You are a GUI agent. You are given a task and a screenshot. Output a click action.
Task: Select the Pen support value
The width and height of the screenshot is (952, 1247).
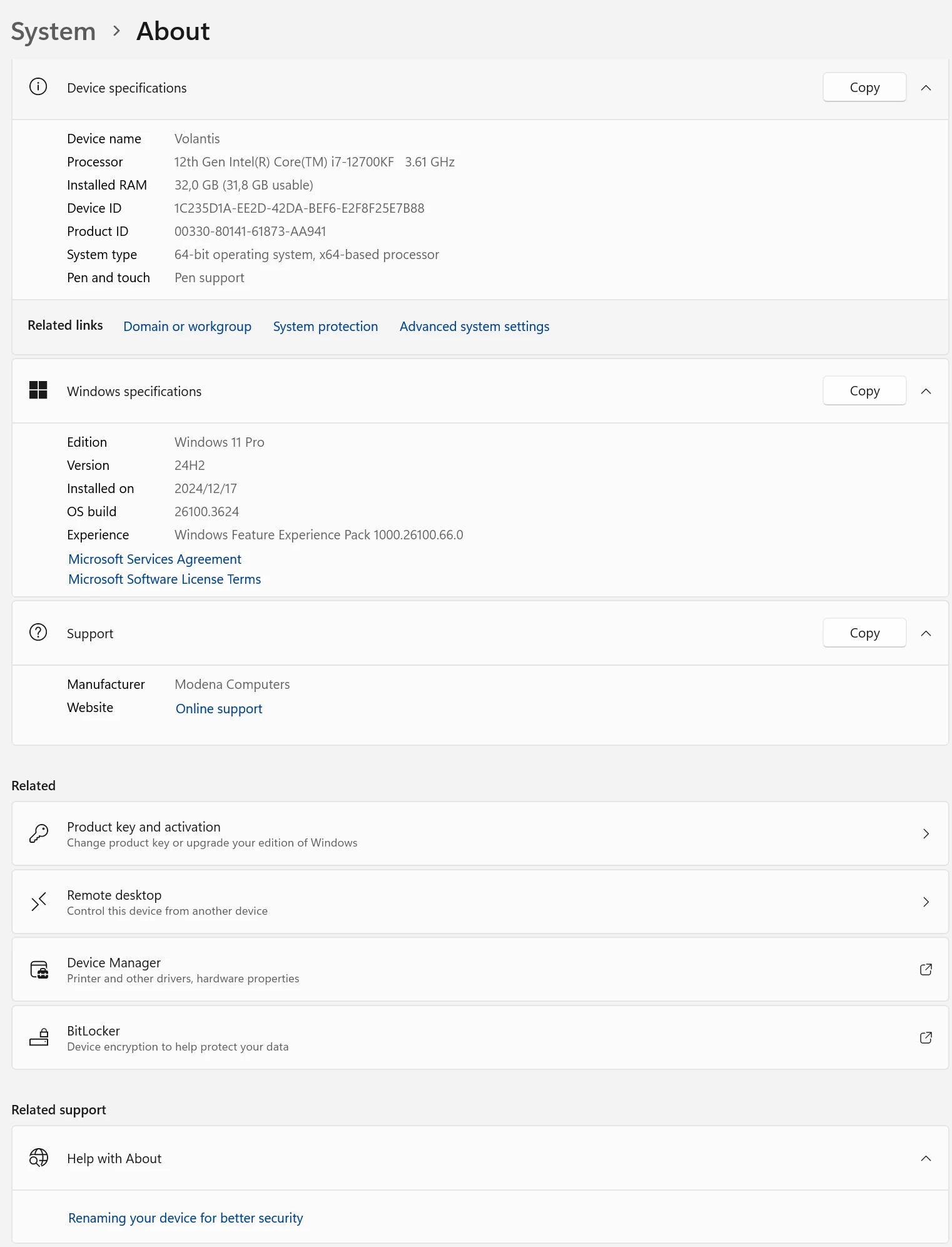pyautogui.click(x=209, y=278)
